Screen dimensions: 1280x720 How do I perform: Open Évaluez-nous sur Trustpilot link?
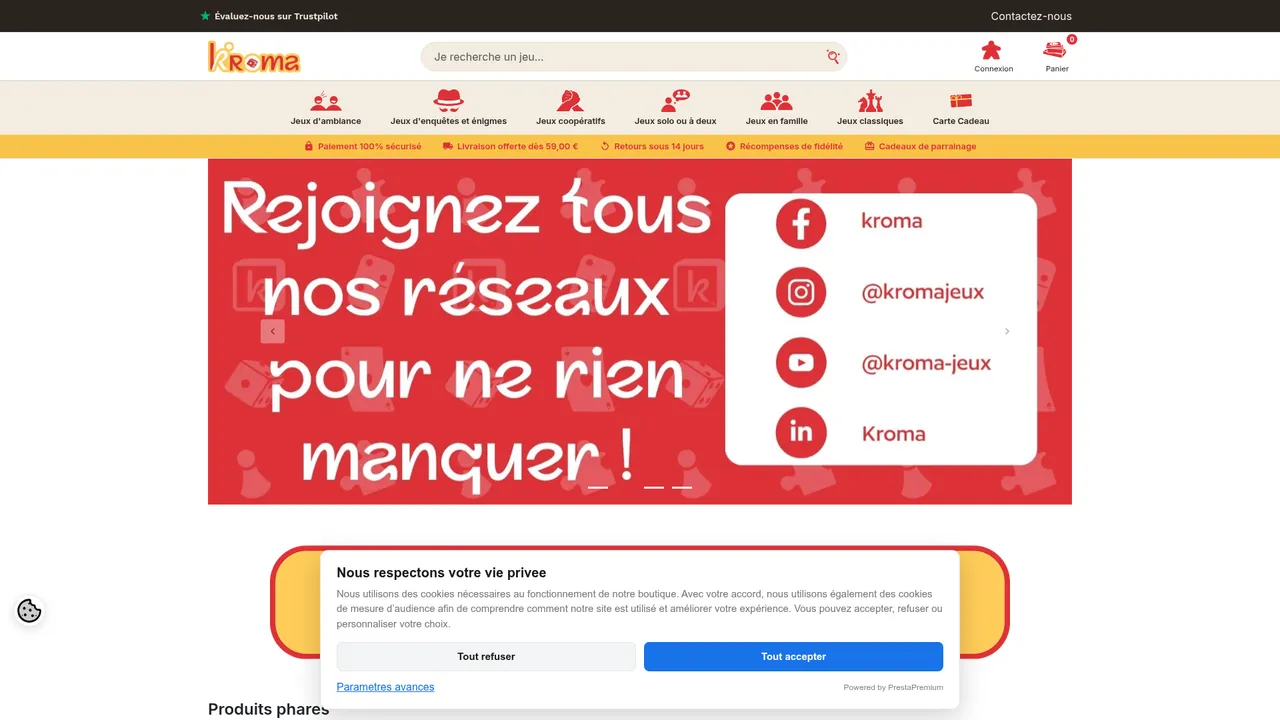pyautogui.click(x=269, y=16)
